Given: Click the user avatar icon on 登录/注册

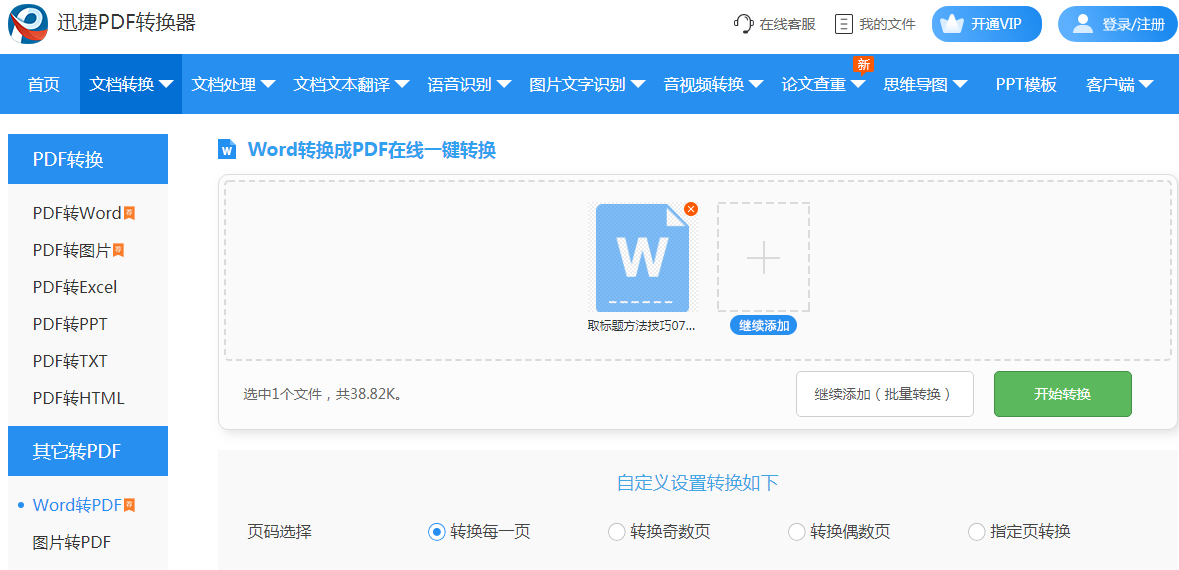Looking at the screenshot, I should [1083, 23].
